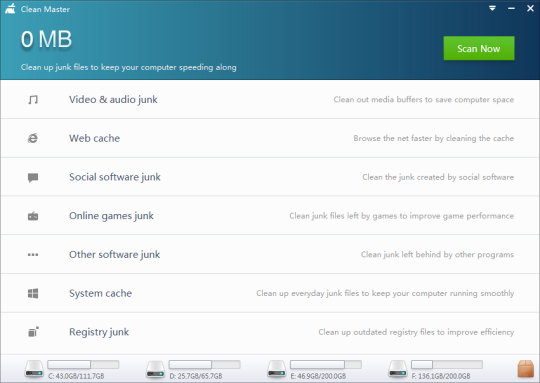This screenshot has height=383, width=540.
Task: Click the C: drive icon
Action: click(34, 369)
